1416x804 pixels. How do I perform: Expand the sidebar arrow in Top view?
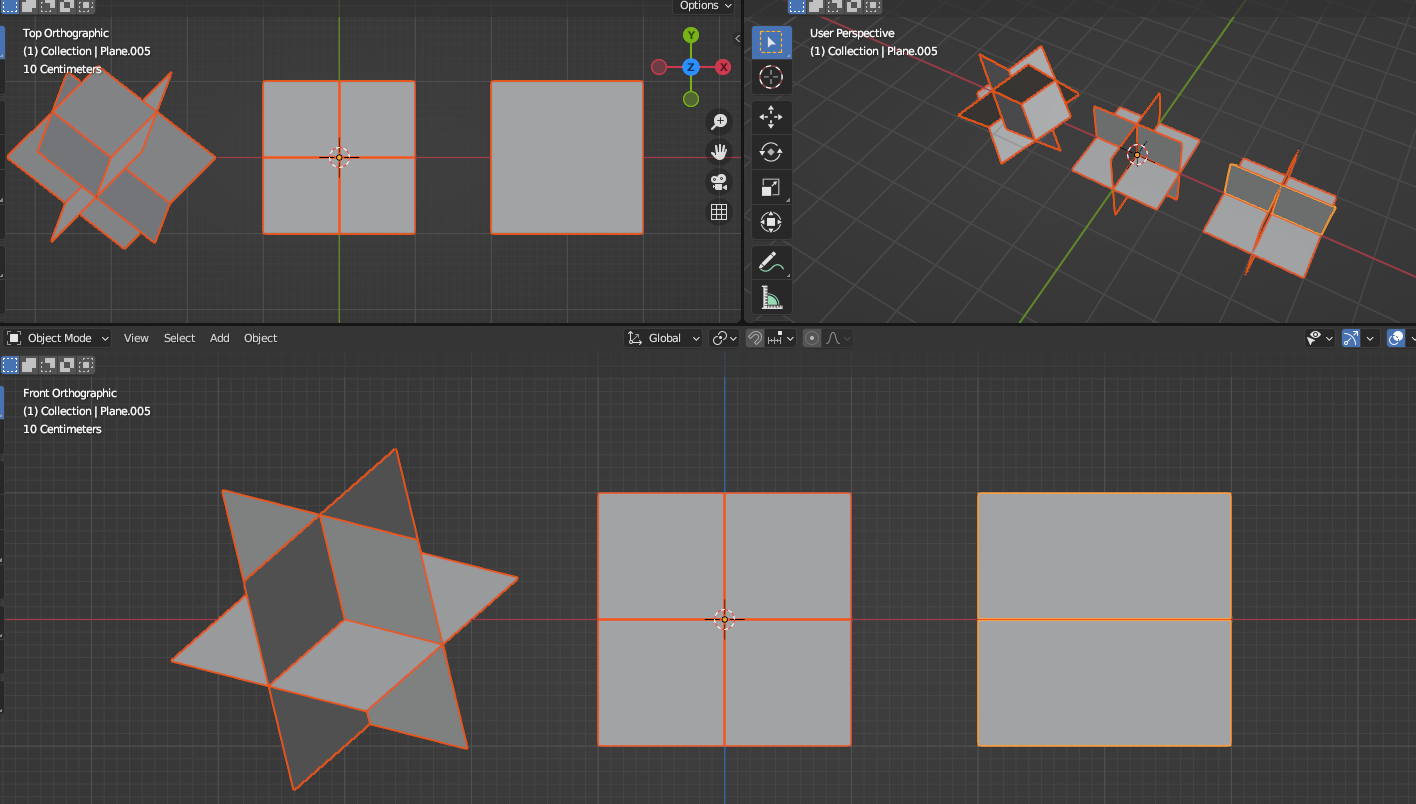(x=737, y=39)
